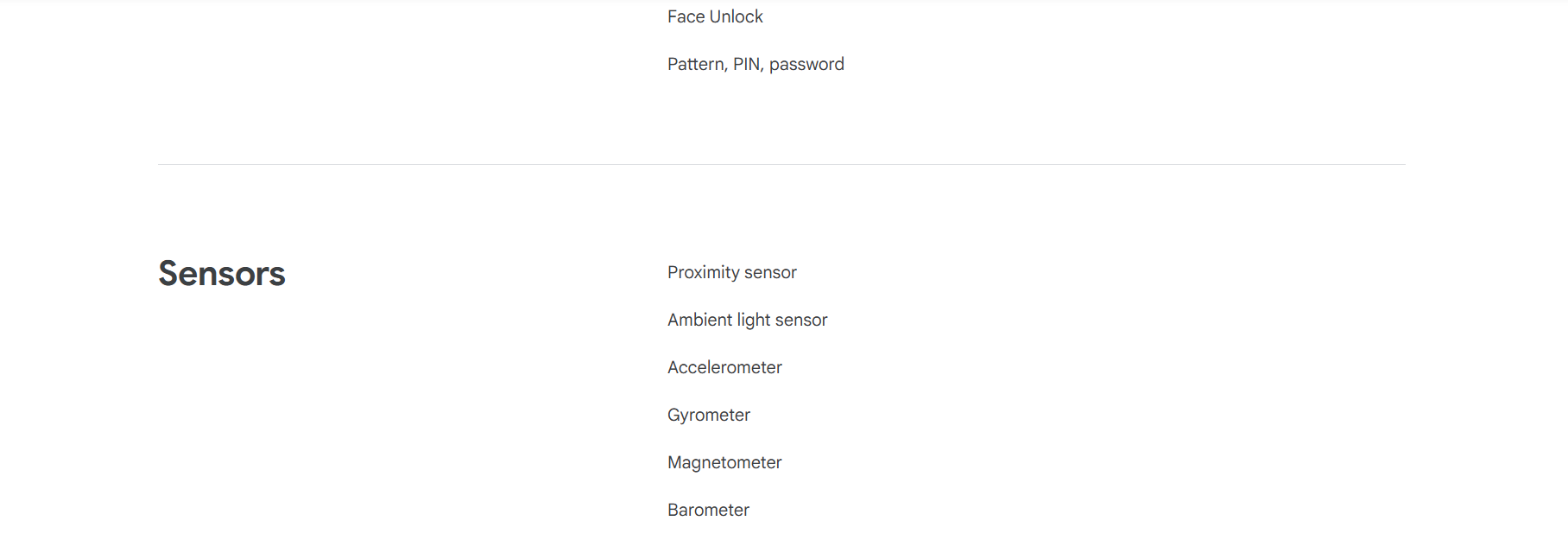
Task: Select the Accelerometer list entry
Action: click(x=724, y=367)
